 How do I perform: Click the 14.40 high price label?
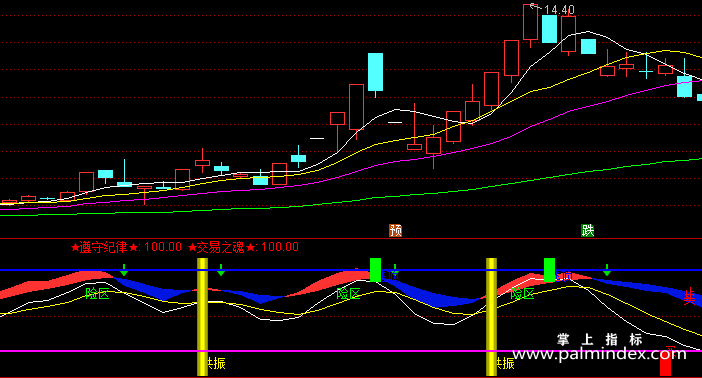click(560, 9)
